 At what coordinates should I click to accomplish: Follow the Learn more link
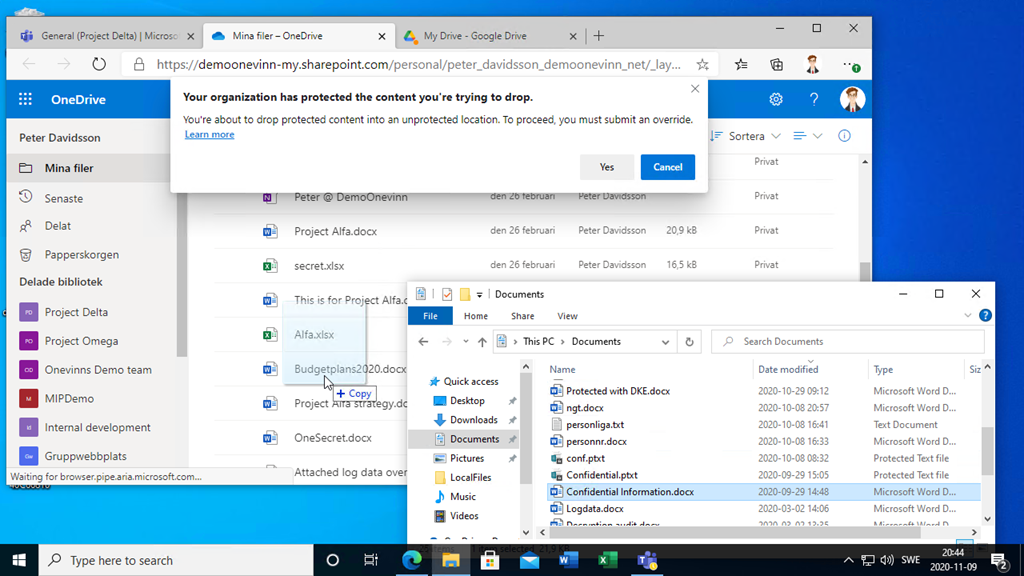click(209, 135)
